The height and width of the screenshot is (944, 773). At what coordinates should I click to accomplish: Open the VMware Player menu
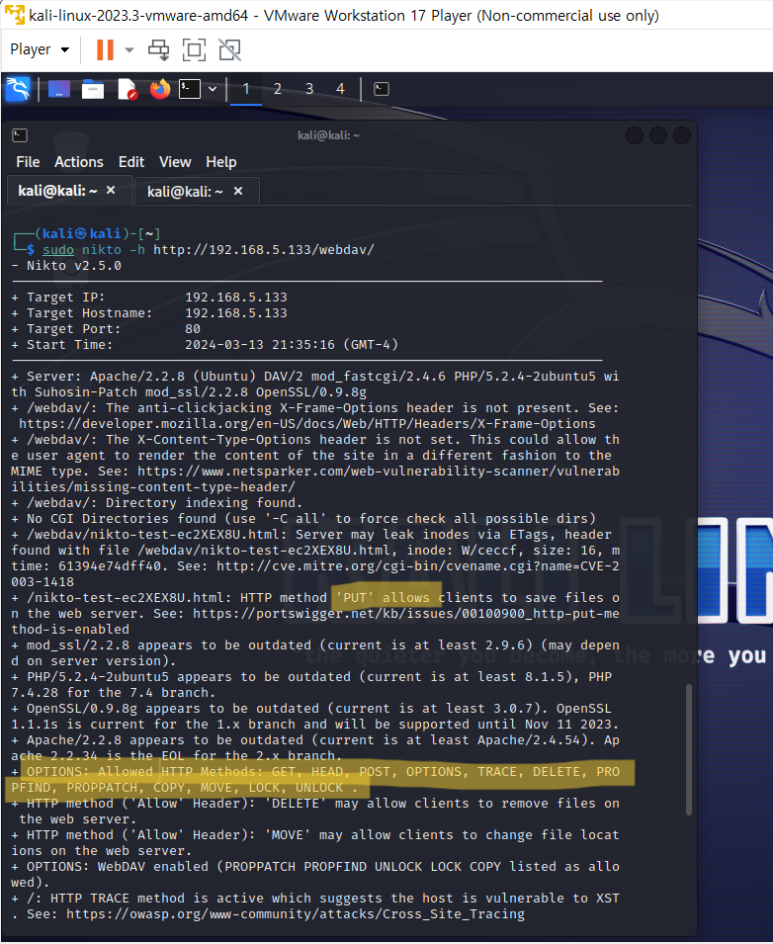(39, 49)
